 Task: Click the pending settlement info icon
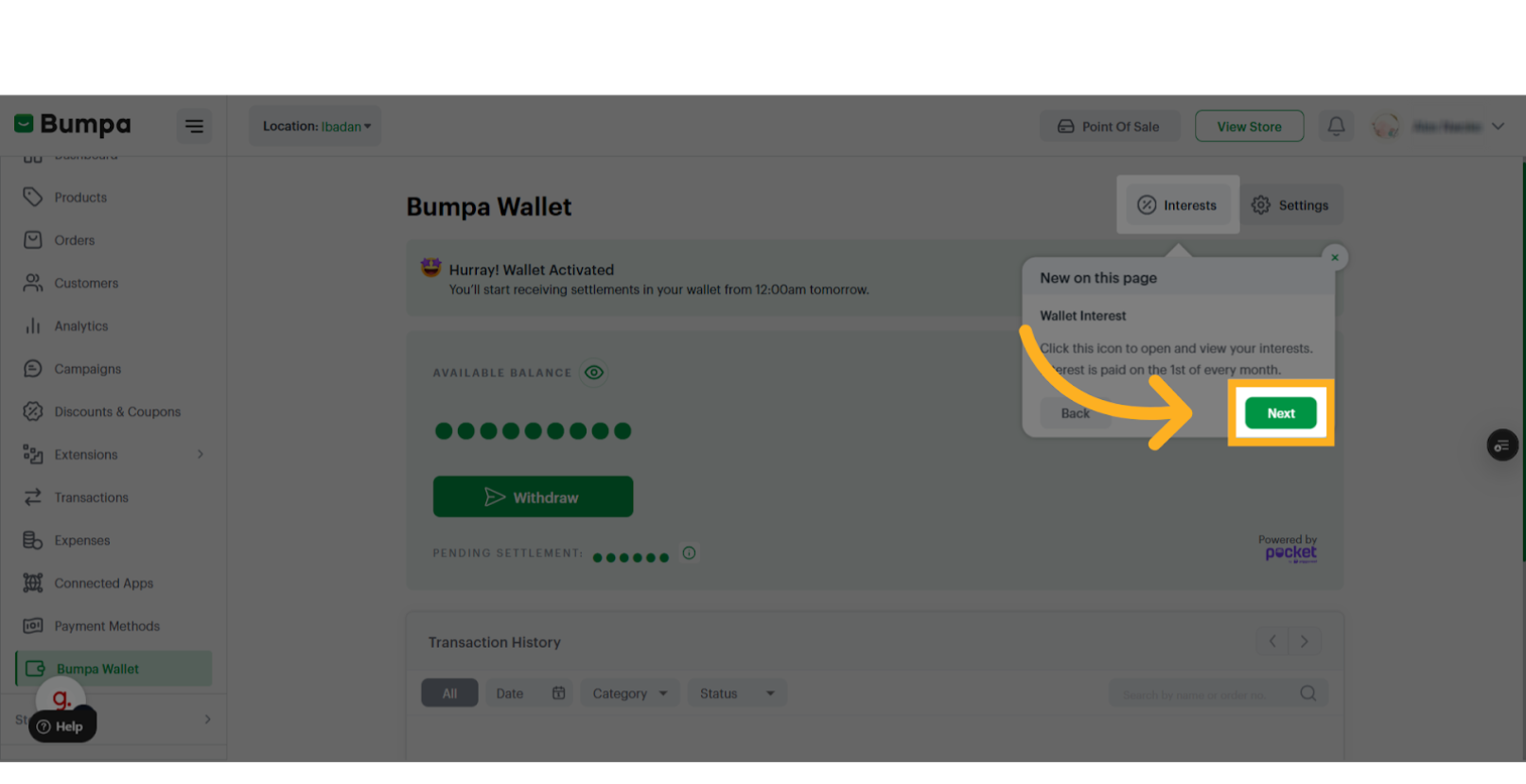click(x=689, y=553)
